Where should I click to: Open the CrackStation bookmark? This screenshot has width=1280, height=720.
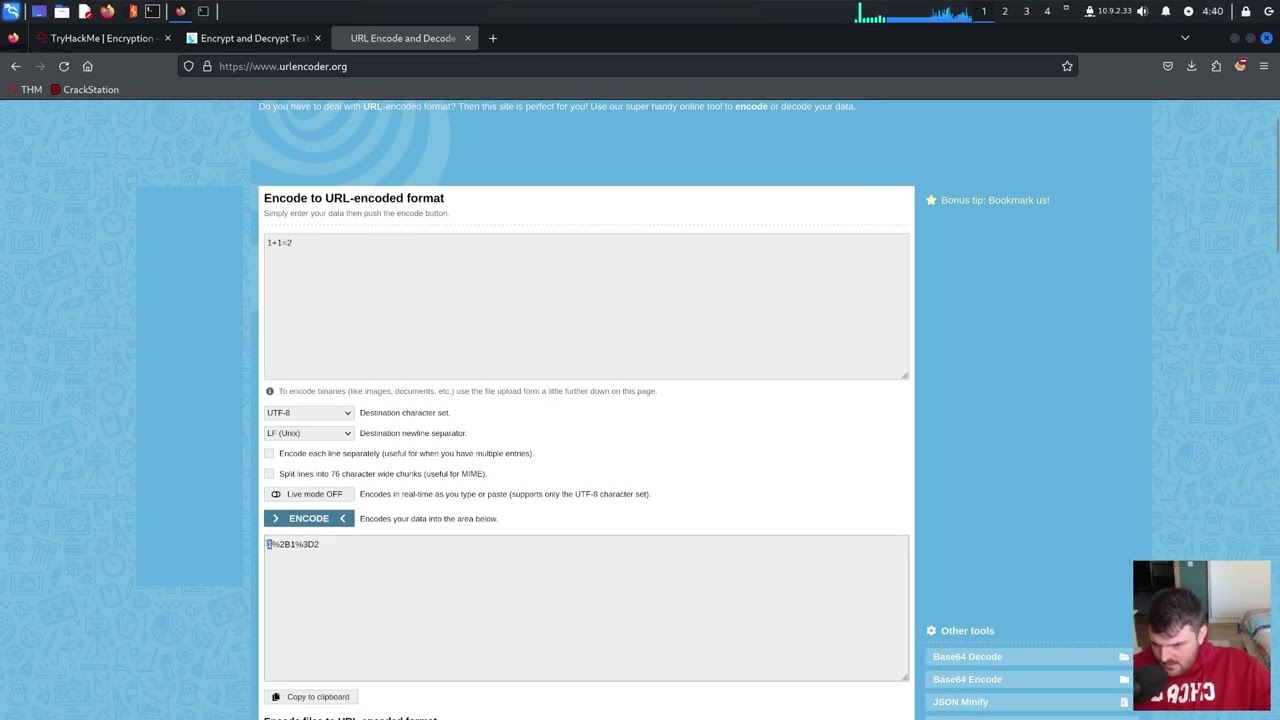[85, 90]
